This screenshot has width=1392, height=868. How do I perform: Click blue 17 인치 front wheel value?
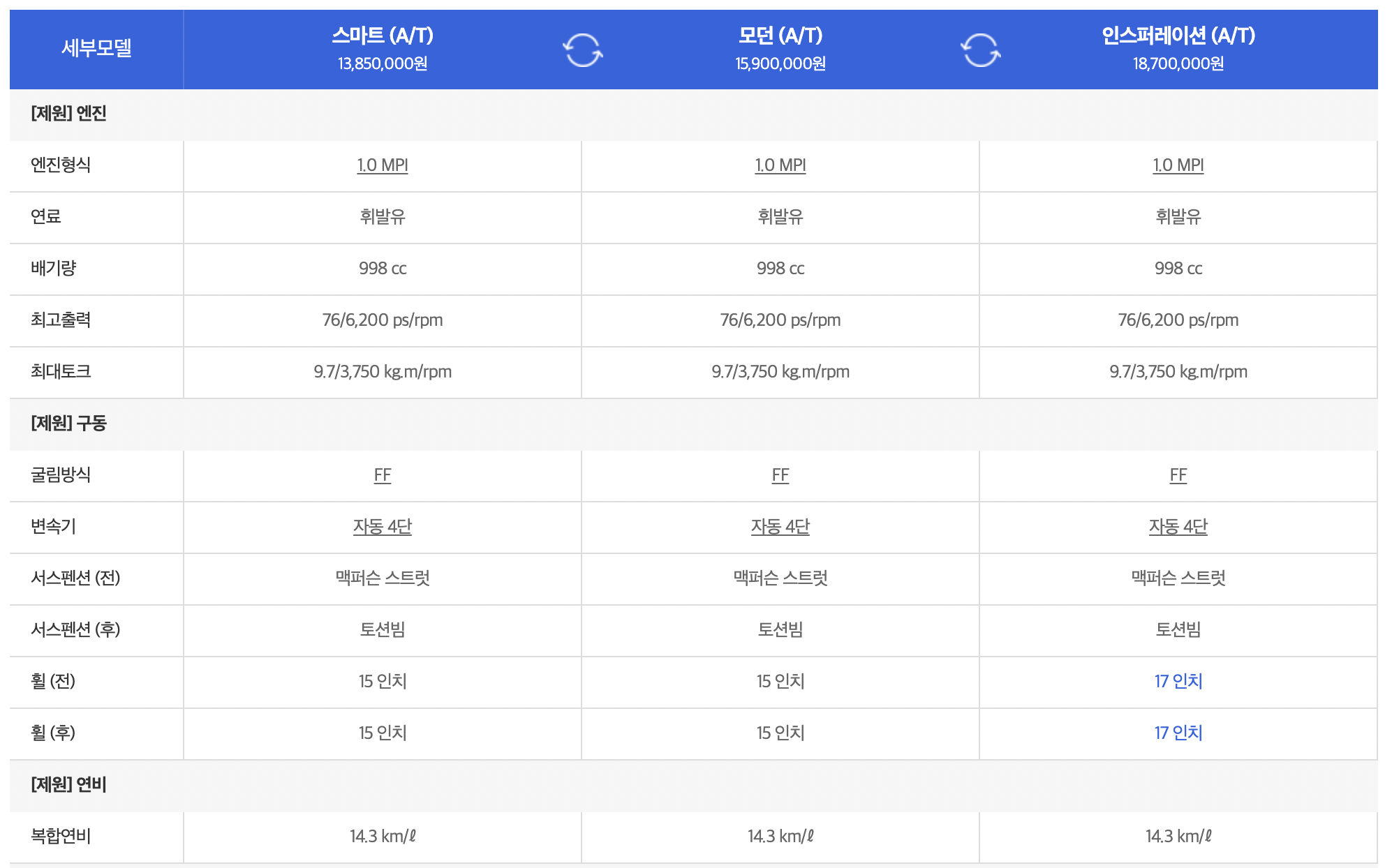point(1178,682)
